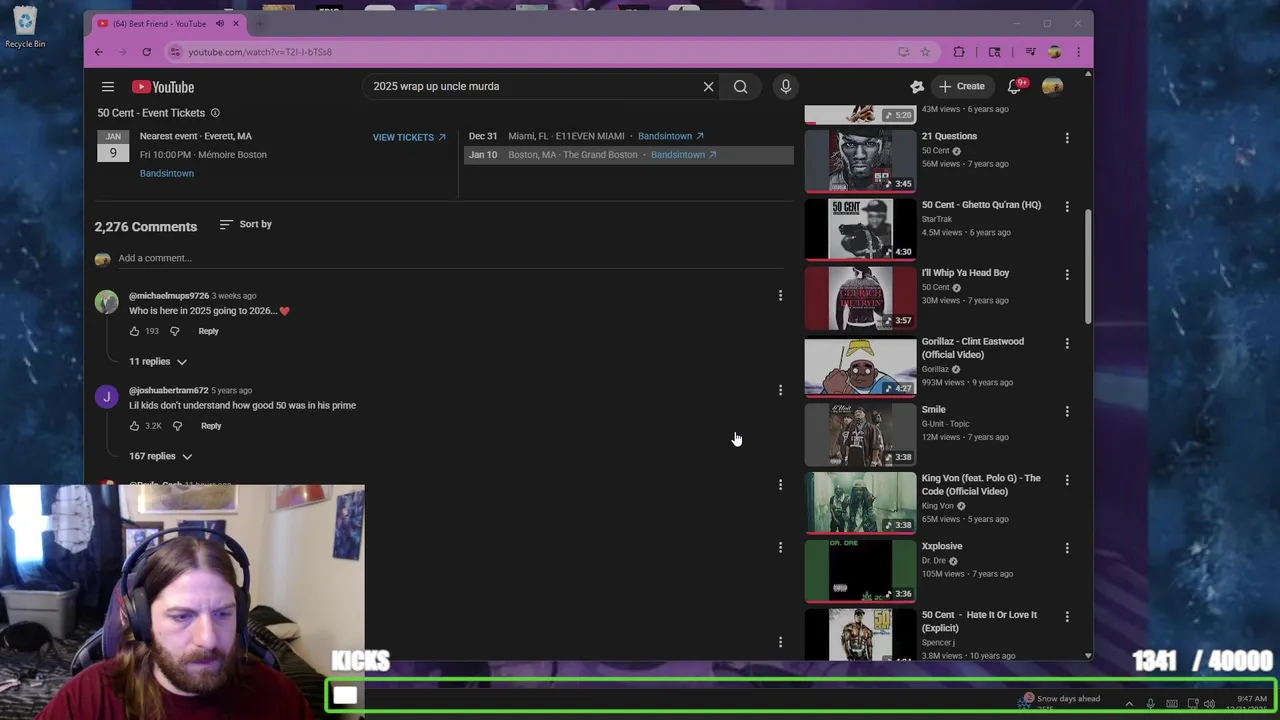
Task: Open @michaelmups9726 channel link
Action: (x=169, y=296)
